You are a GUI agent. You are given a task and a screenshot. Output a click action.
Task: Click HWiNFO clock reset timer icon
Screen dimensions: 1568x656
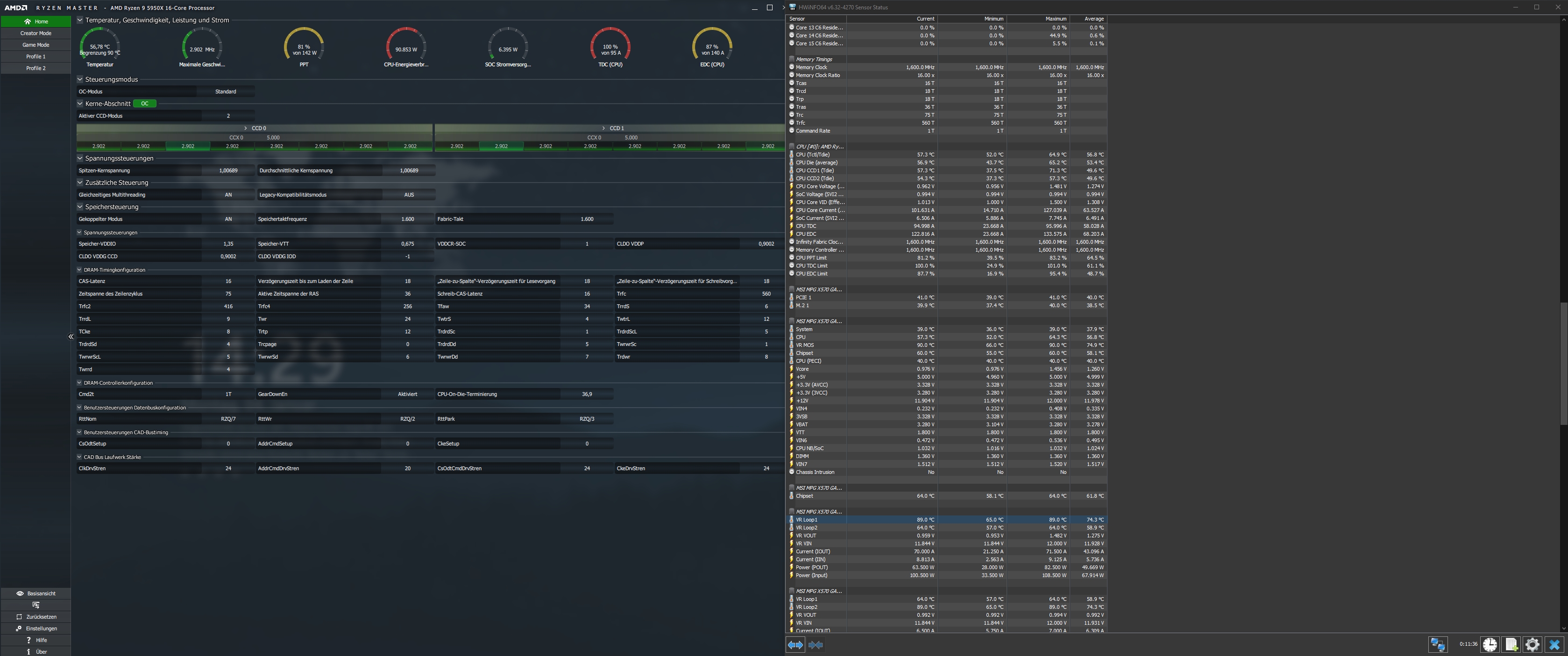click(x=1490, y=644)
